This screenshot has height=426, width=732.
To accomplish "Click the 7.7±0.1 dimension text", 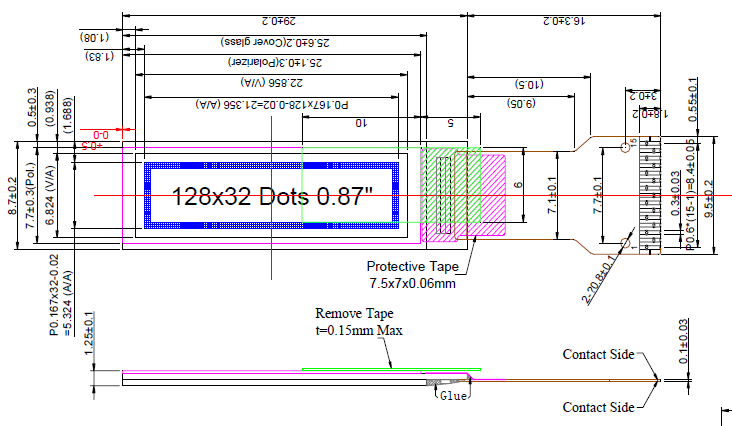I will pos(598,196).
